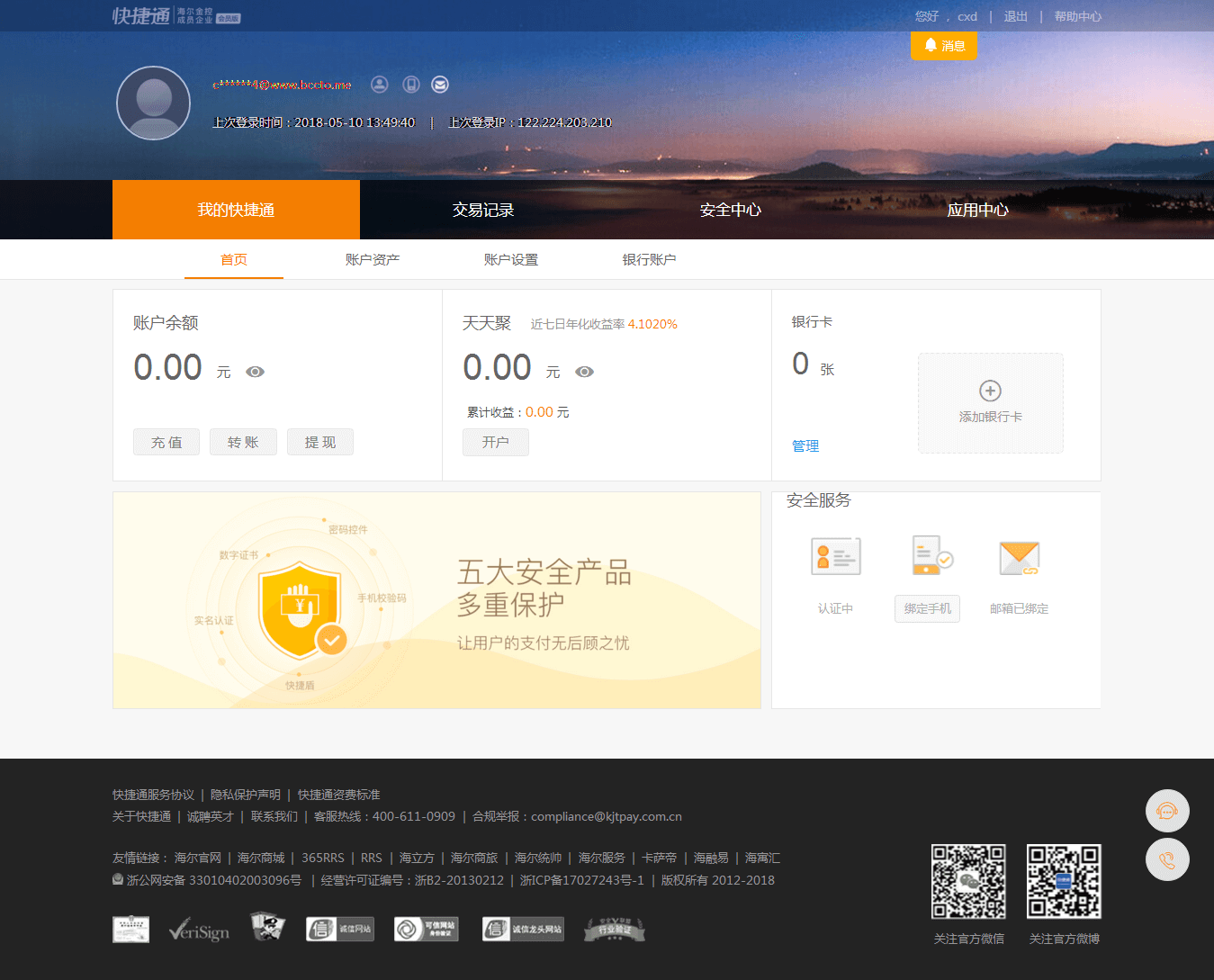The image size is (1214, 980).
Task: Open the customer service headset floating button
Action: (x=1167, y=812)
